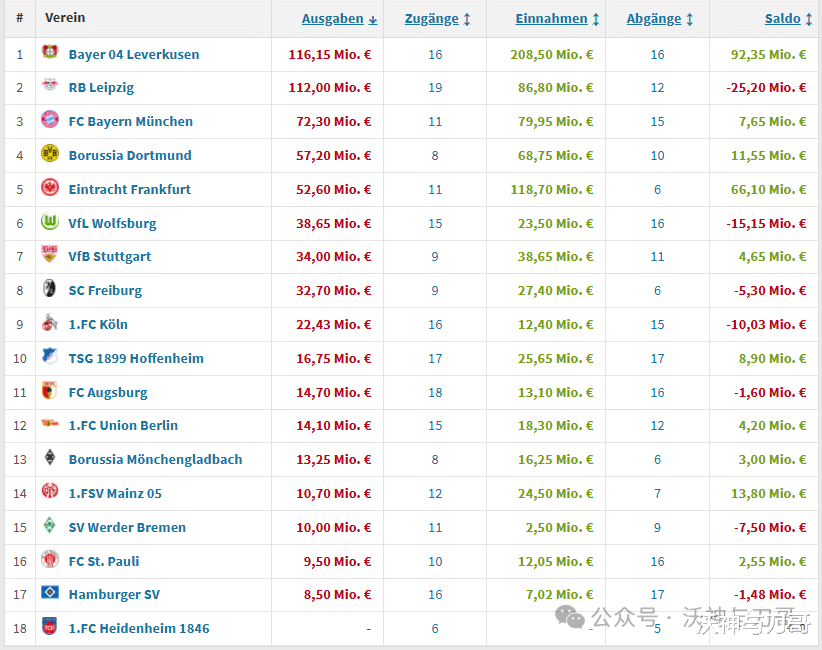
Task: Click the VfB Stuttgart crest icon
Action: [50, 254]
